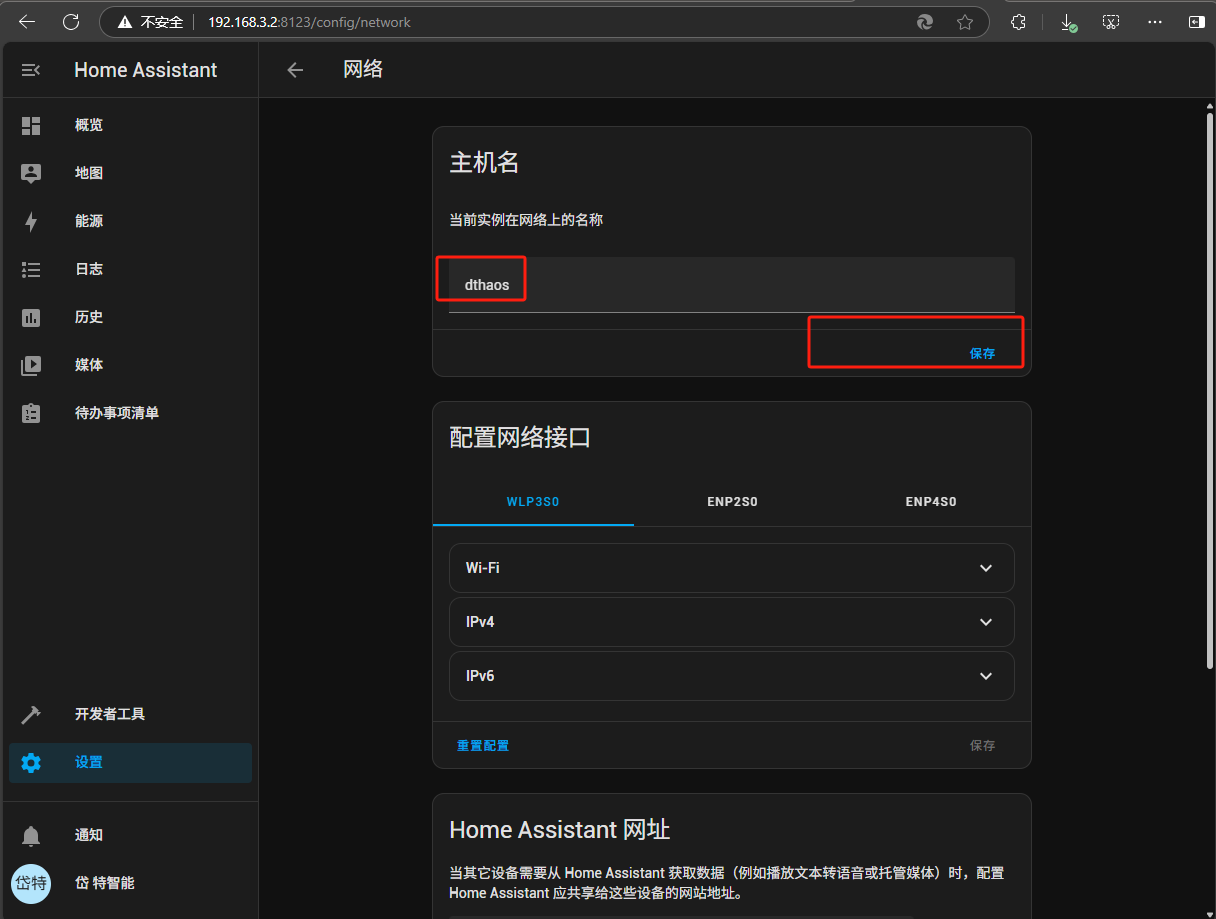Open the 地图 map icon in sidebar
Screen dimensions: 1216x919
point(31,173)
